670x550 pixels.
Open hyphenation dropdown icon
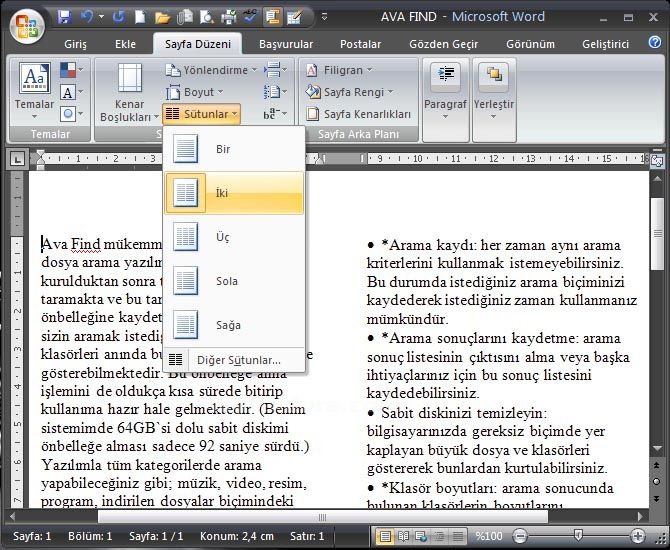point(275,114)
